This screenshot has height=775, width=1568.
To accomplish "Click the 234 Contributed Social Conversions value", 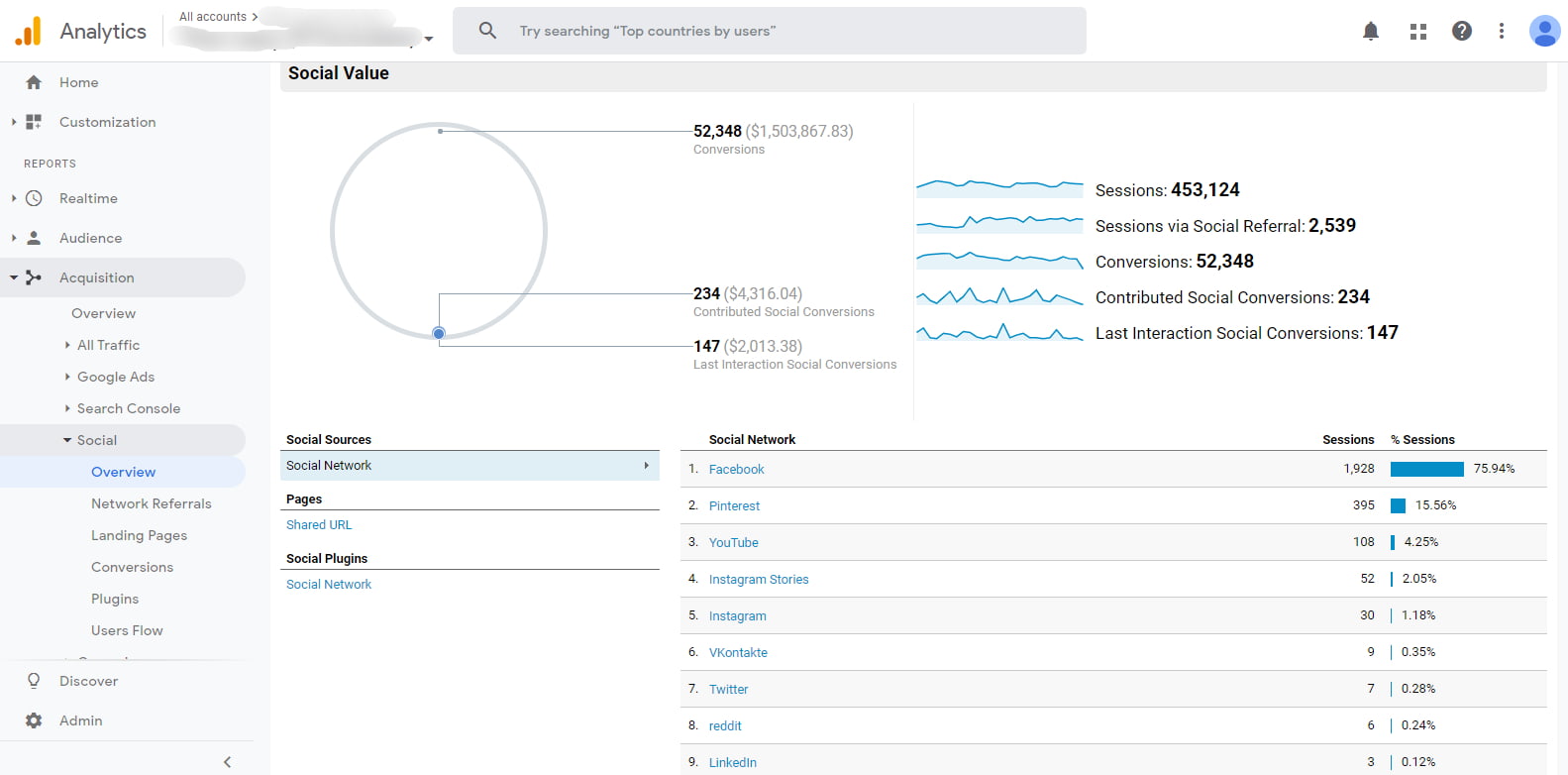I will 706,293.
